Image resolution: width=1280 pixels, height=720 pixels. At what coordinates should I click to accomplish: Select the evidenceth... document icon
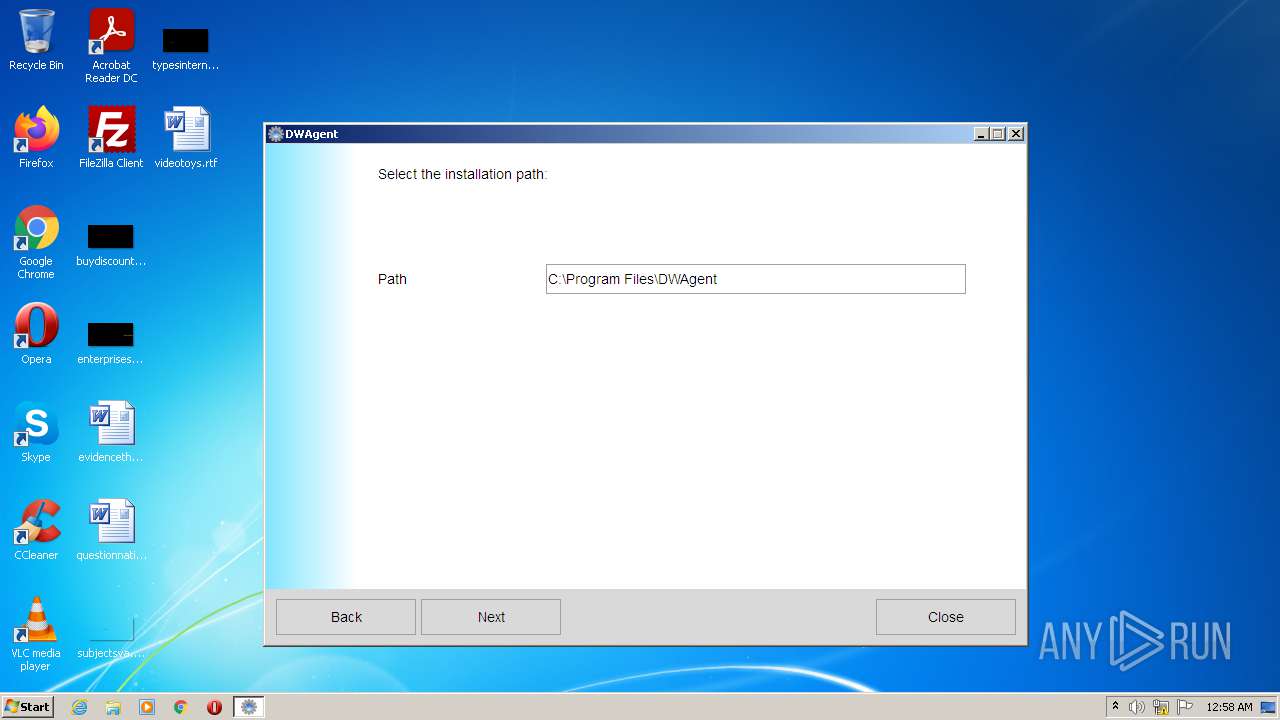[111, 432]
